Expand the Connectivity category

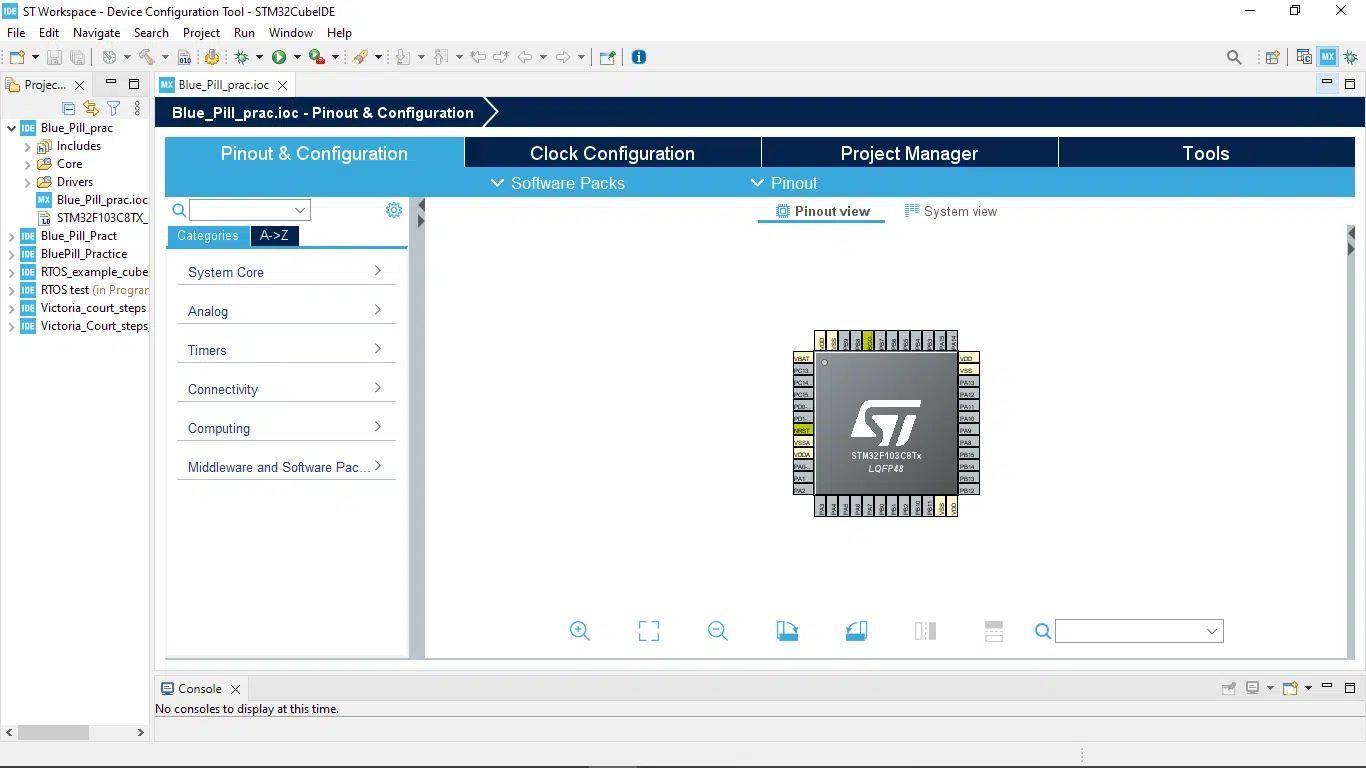[286, 389]
